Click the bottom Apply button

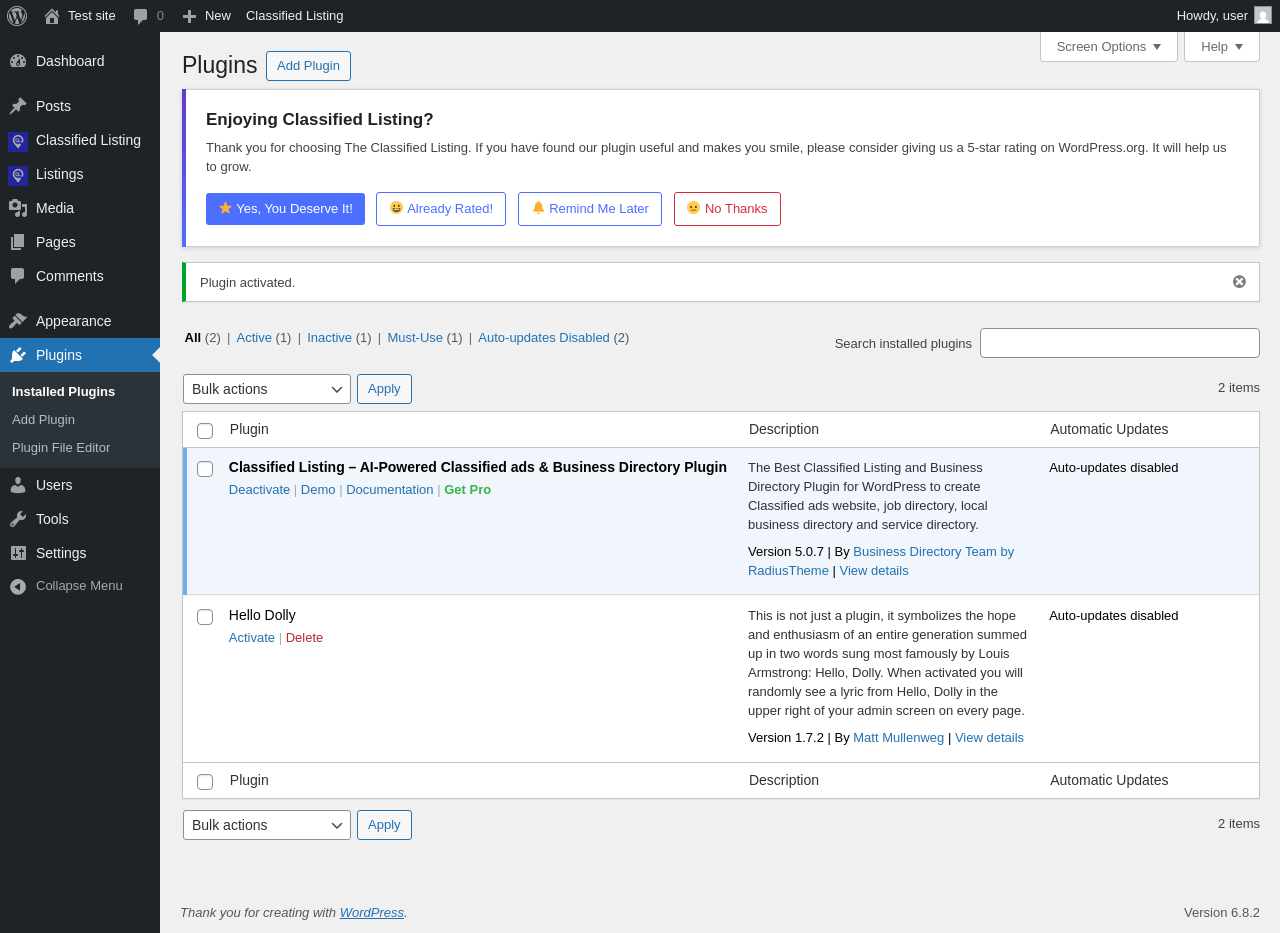coord(384,825)
